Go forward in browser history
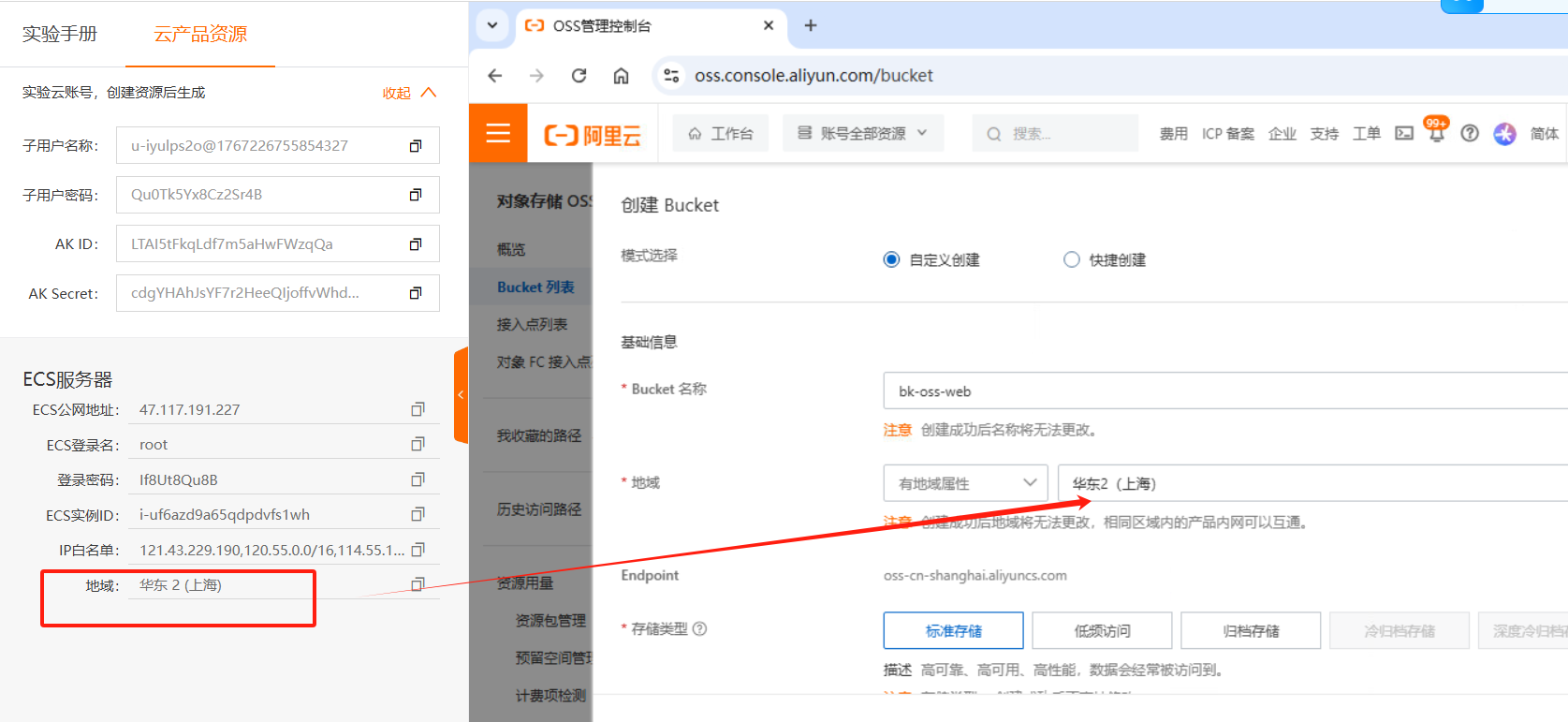The image size is (1568, 722). pyautogui.click(x=536, y=76)
